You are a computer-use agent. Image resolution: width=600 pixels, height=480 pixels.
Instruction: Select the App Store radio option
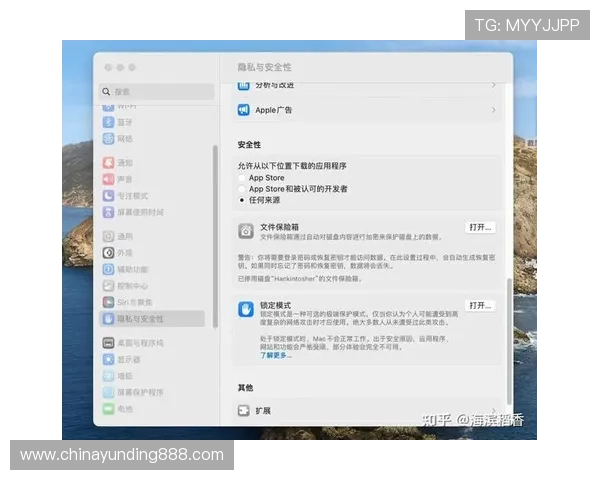coord(242,178)
